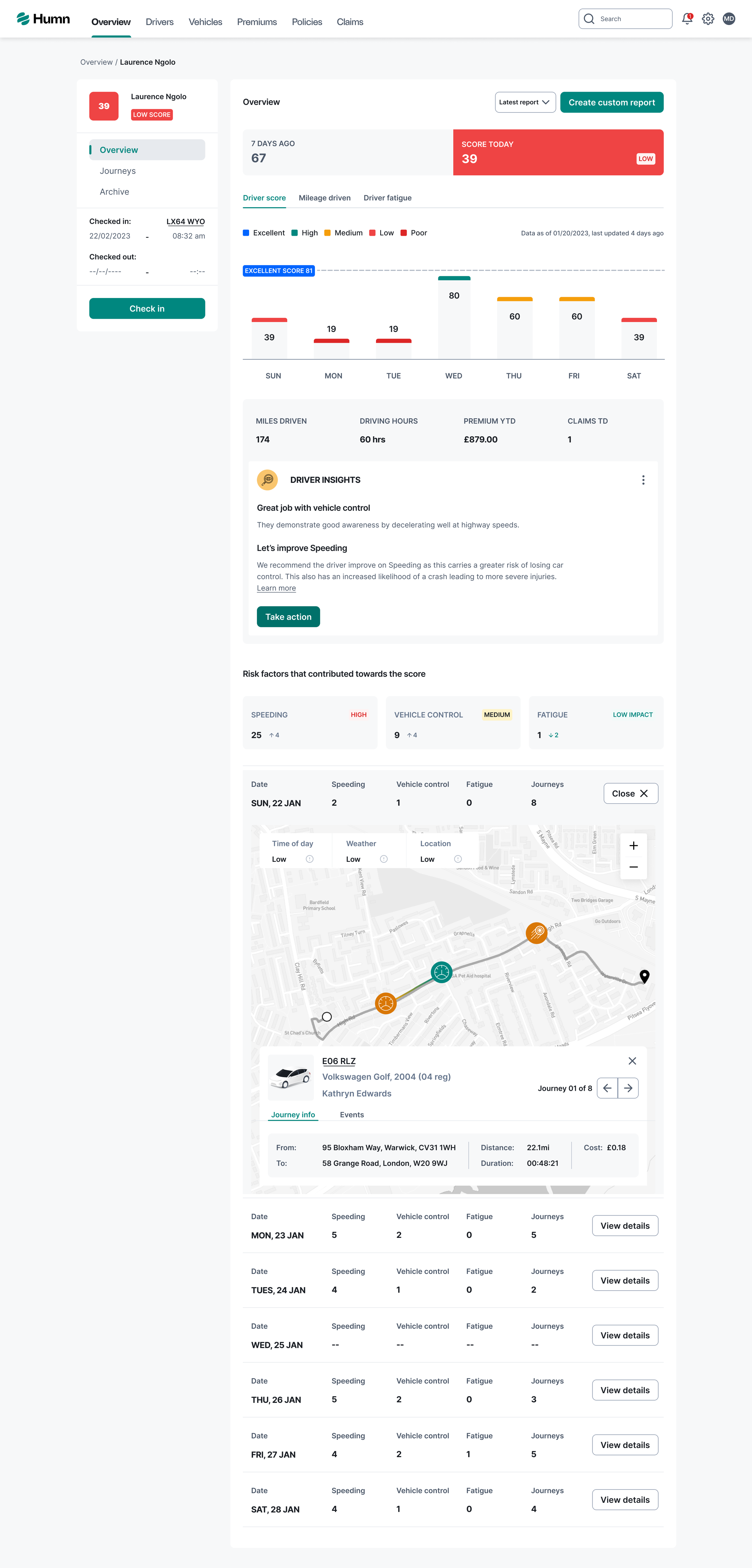Click the MD user avatar
Screen dimensions: 752x1568
[x=728, y=19]
